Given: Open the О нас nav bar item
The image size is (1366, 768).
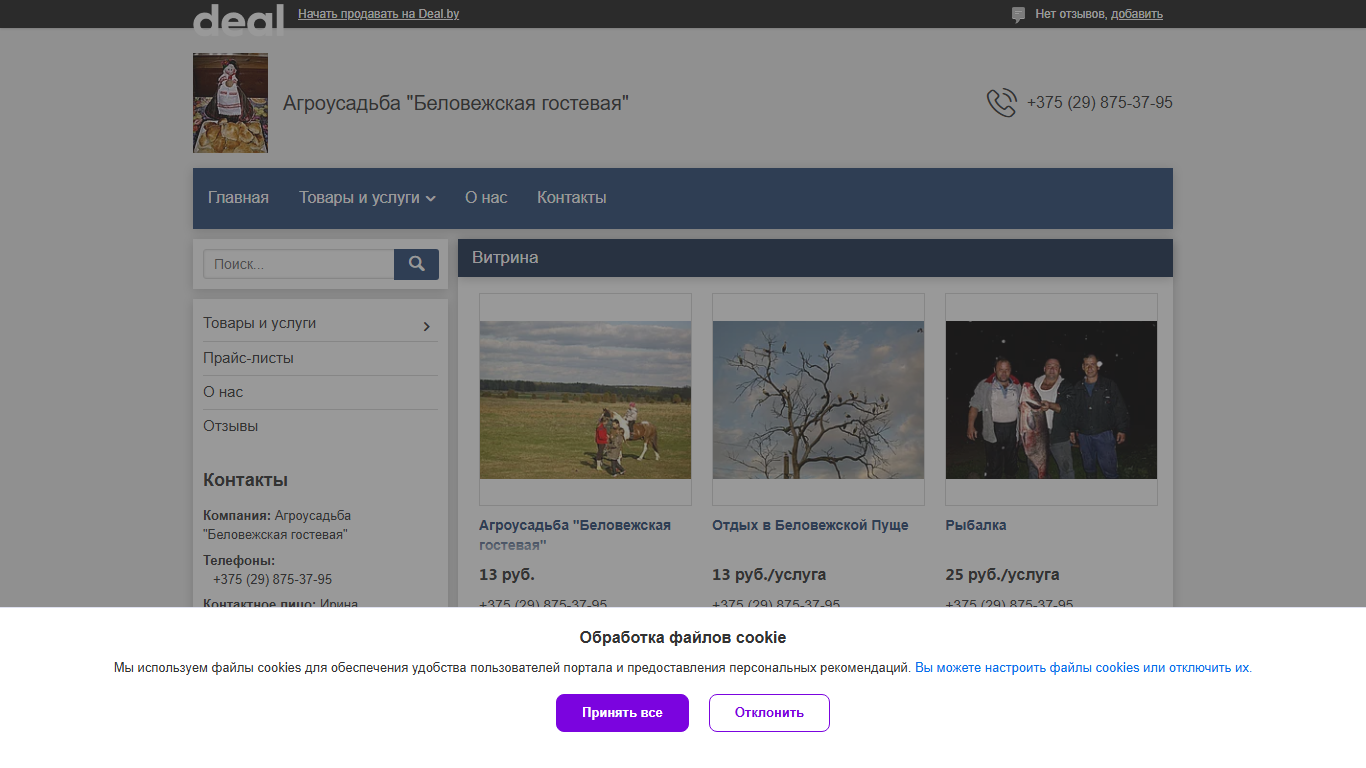Looking at the screenshot, I should pyautogui.click(x=486, y=198).
